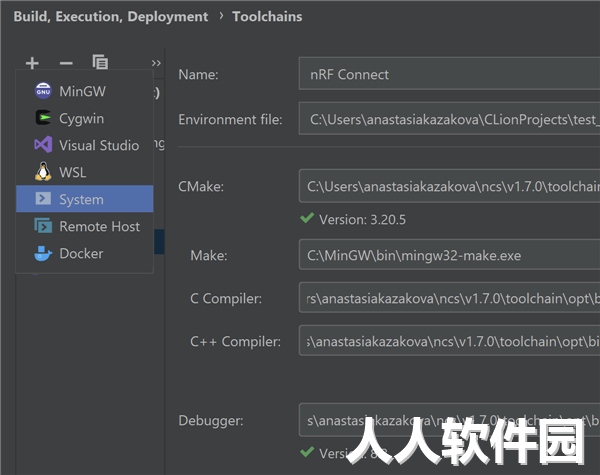
Task: Click the plus icon to add a toolchain
Action: [x=33, y=63]
